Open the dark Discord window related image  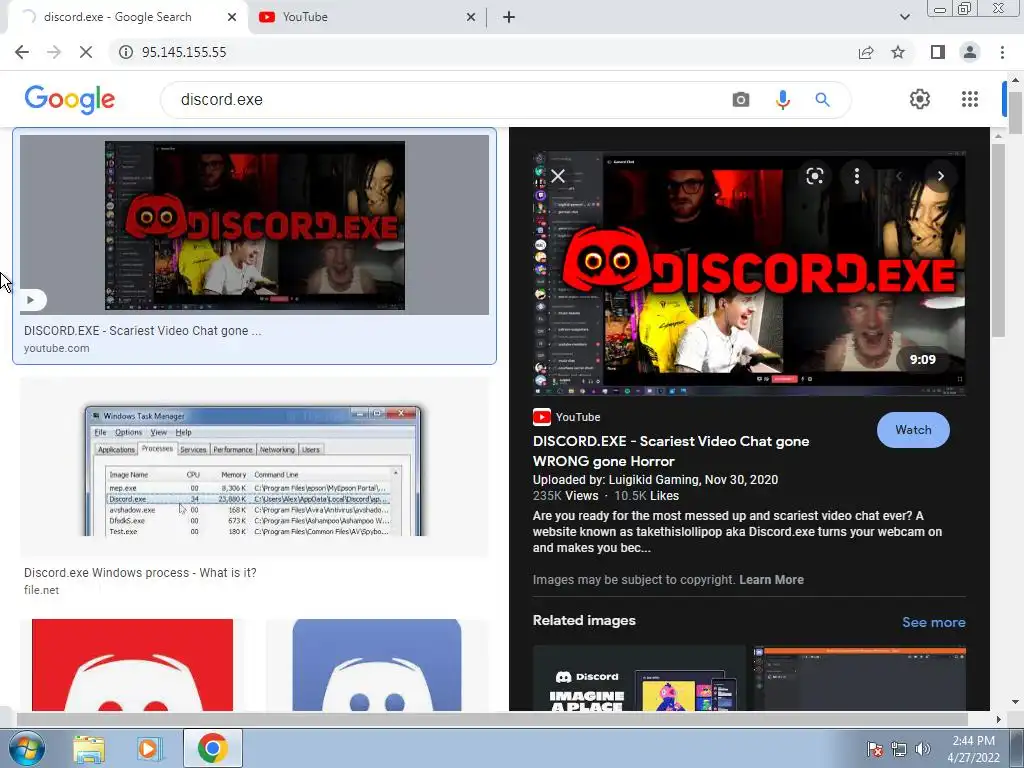pyautogui.click(x=859, y=678)
